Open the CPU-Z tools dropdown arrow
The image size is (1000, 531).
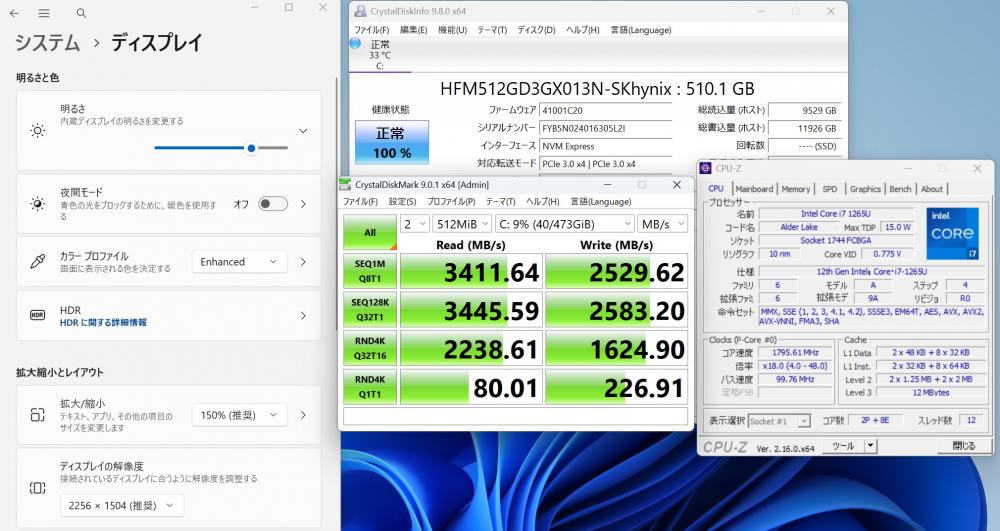point(871,446)
